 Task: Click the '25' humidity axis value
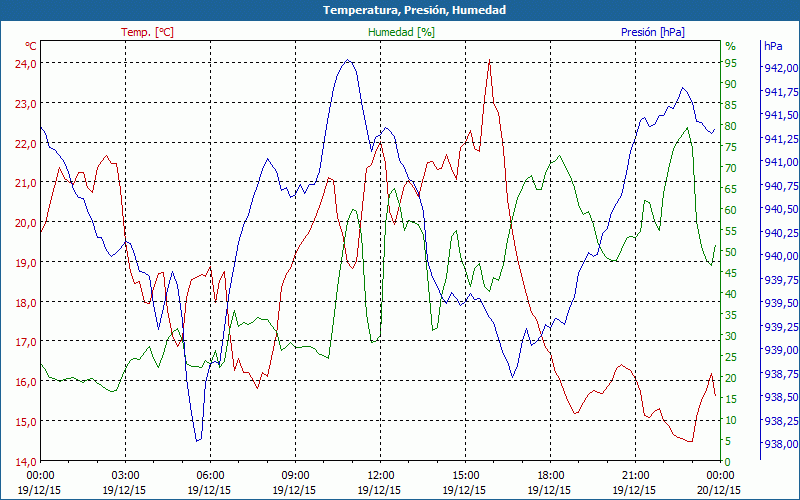point(731,357)
